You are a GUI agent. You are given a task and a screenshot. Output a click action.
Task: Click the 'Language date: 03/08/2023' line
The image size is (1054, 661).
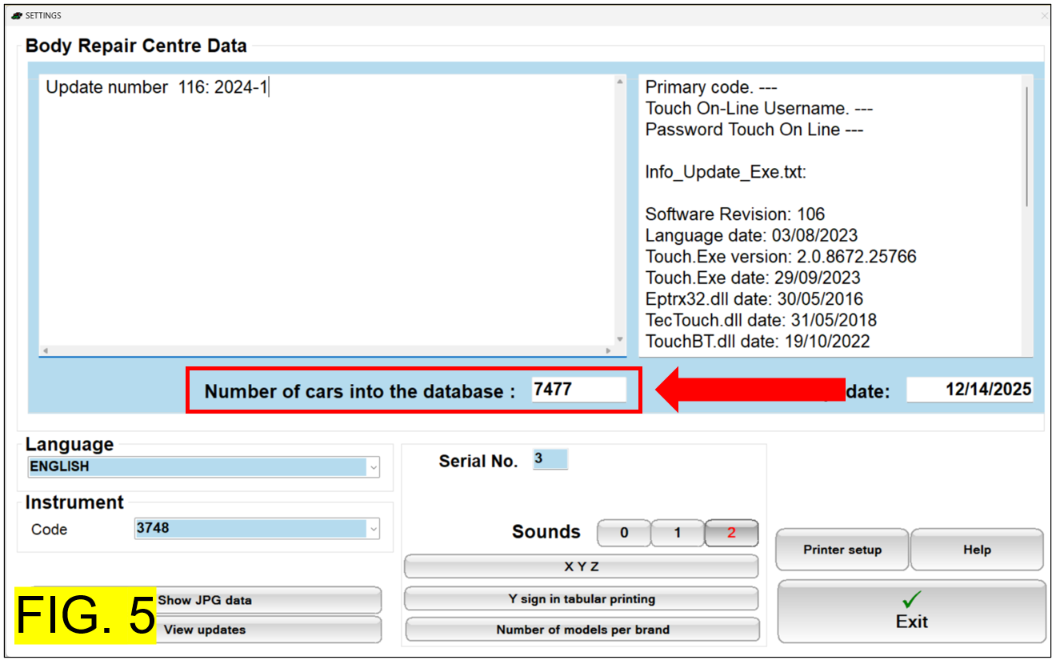pyautogui.click(x=752, y=235)
